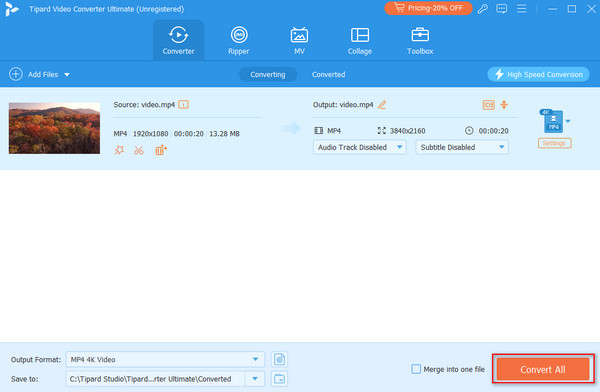
Task: Open the Output Format MP4 4K Video dropdown
Action: coord(165,359)
